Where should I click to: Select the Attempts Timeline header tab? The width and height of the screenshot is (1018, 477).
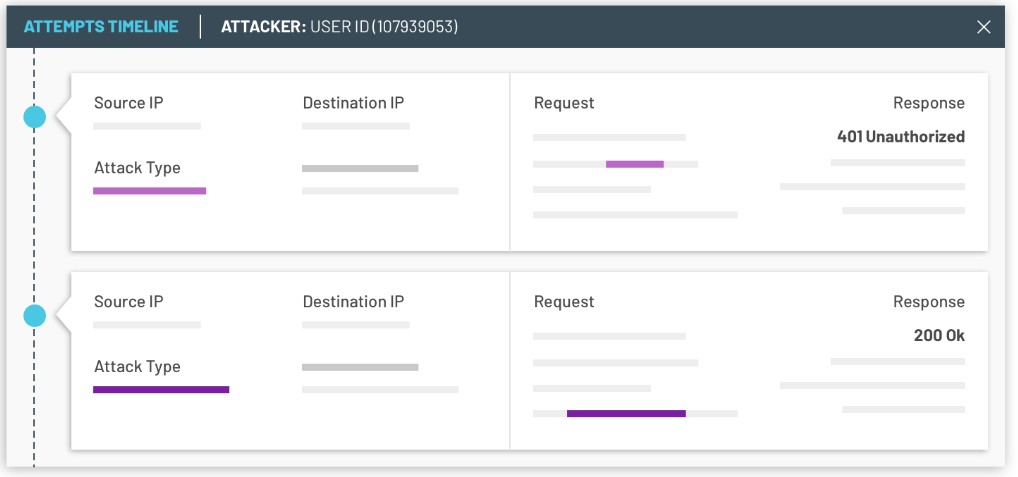[101, 27]
